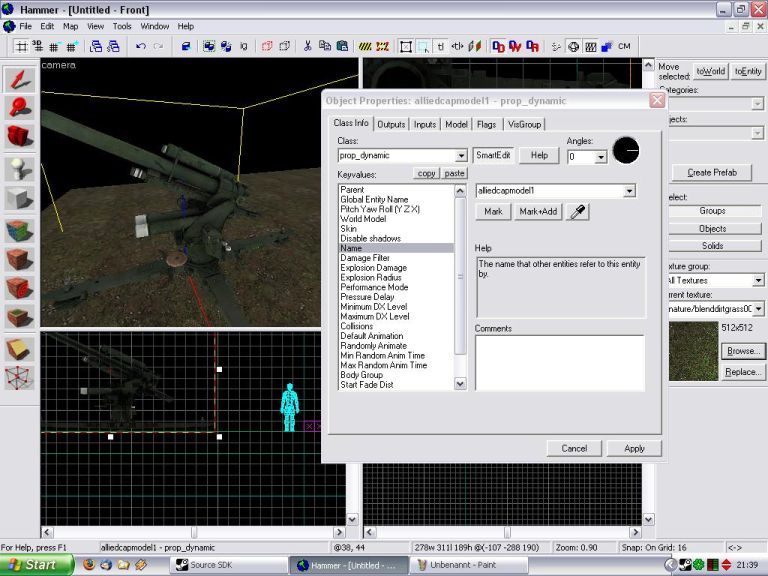768x576 pixels.
Task: Click the Load window state icon
Action: [x=96, y=47]
